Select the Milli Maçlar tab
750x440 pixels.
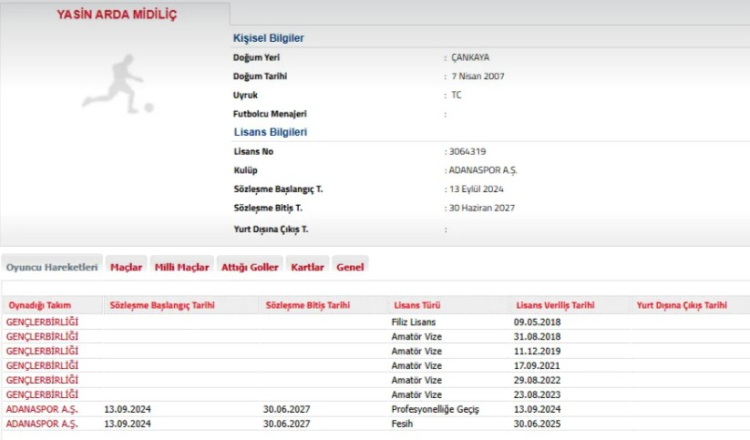(x=181, y=267)
